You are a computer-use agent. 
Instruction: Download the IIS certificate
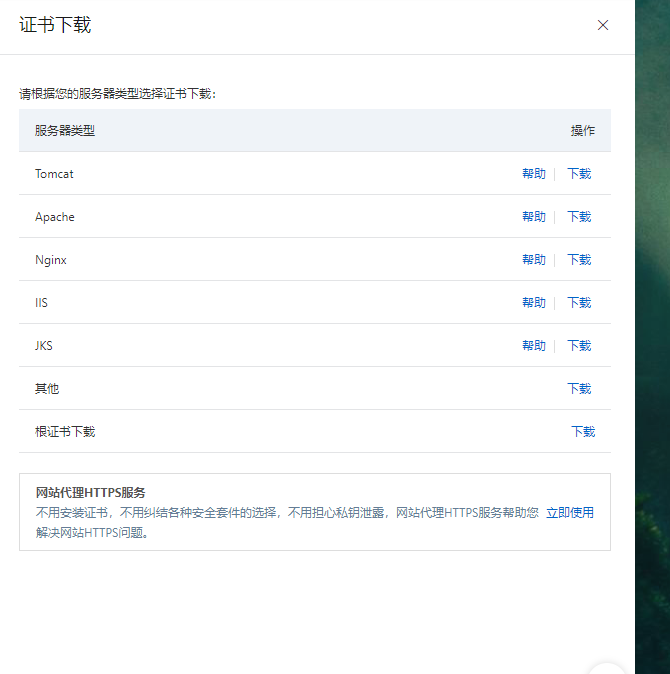579,303
